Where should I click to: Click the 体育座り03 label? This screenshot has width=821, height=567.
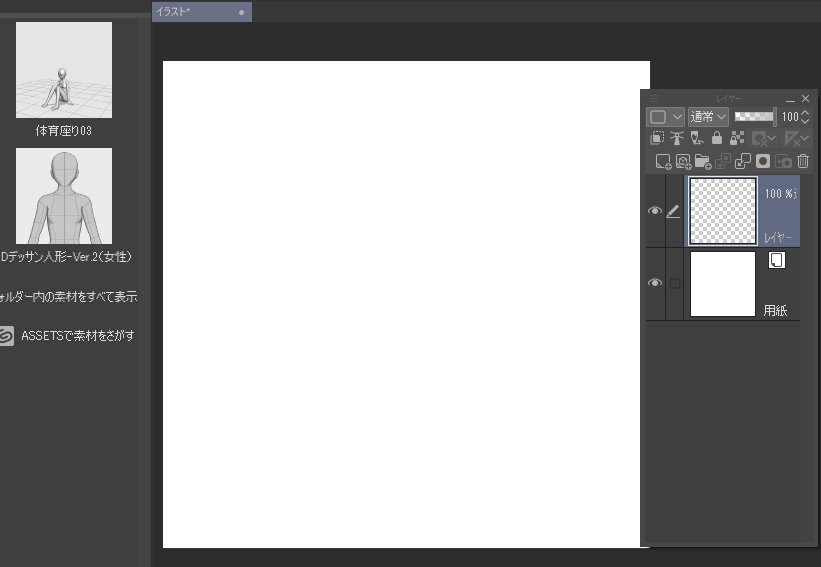point(63,131)
